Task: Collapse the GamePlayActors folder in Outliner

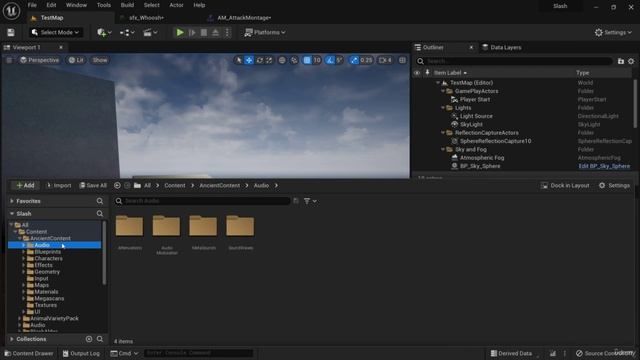Action: click(x=443, y=91)
